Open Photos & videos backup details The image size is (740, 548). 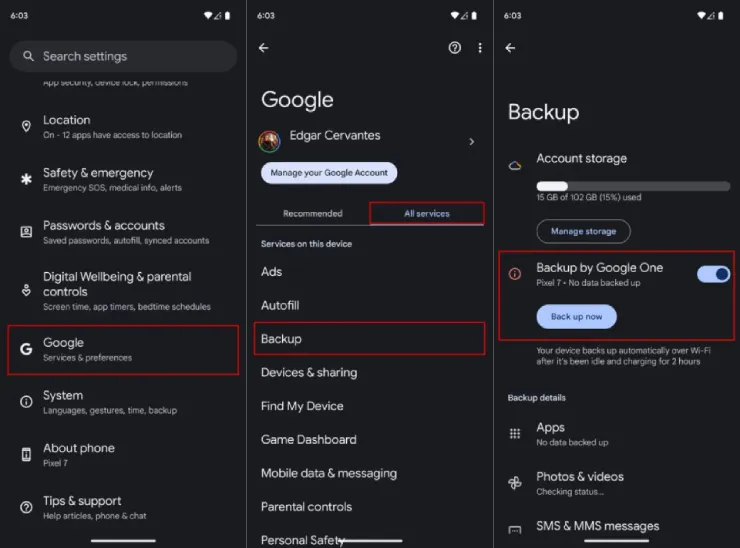click(x=616, y=483)
